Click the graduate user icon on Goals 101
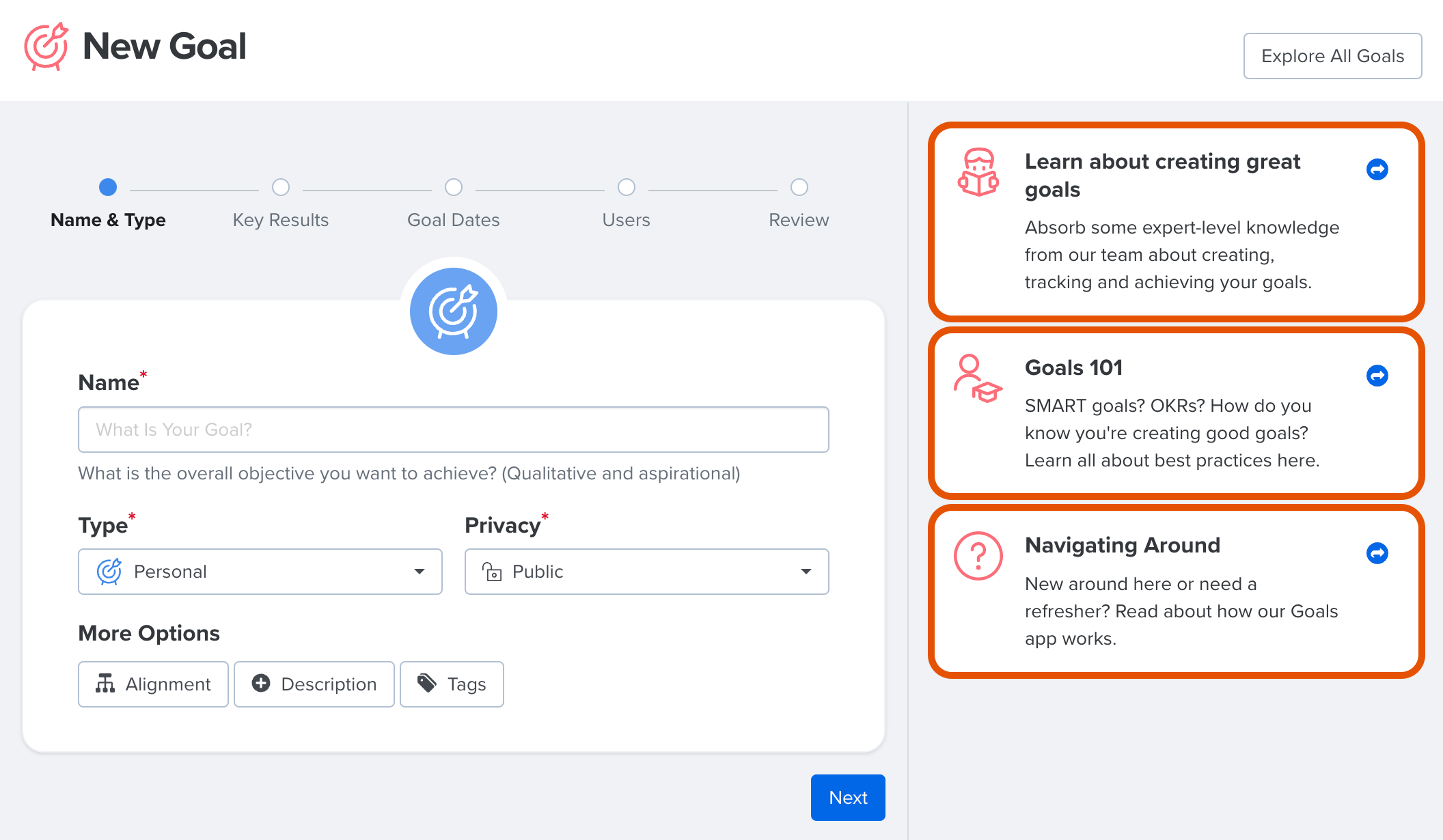 [x=978, y=378]
